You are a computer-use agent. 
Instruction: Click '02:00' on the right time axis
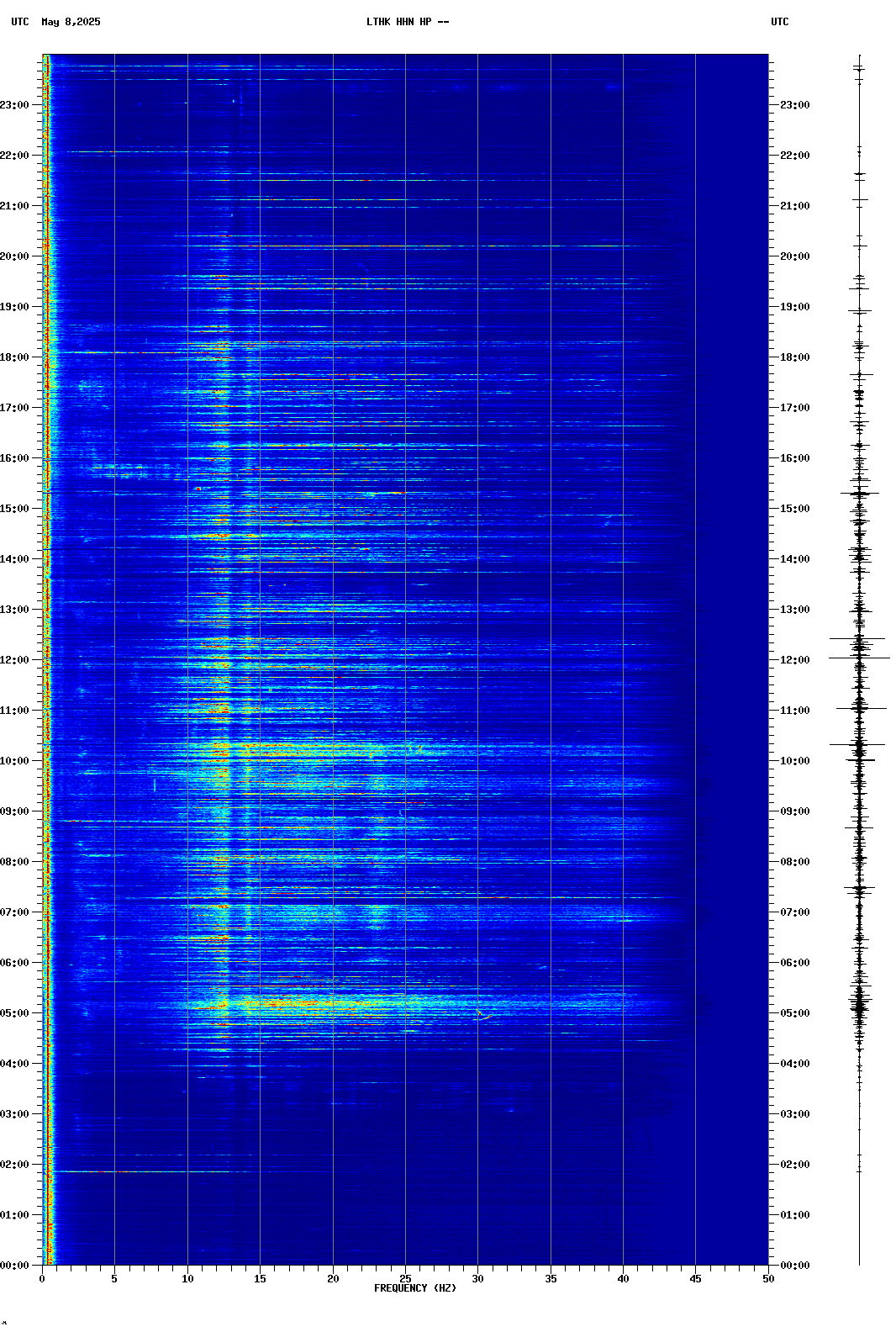coord(795,1165)
